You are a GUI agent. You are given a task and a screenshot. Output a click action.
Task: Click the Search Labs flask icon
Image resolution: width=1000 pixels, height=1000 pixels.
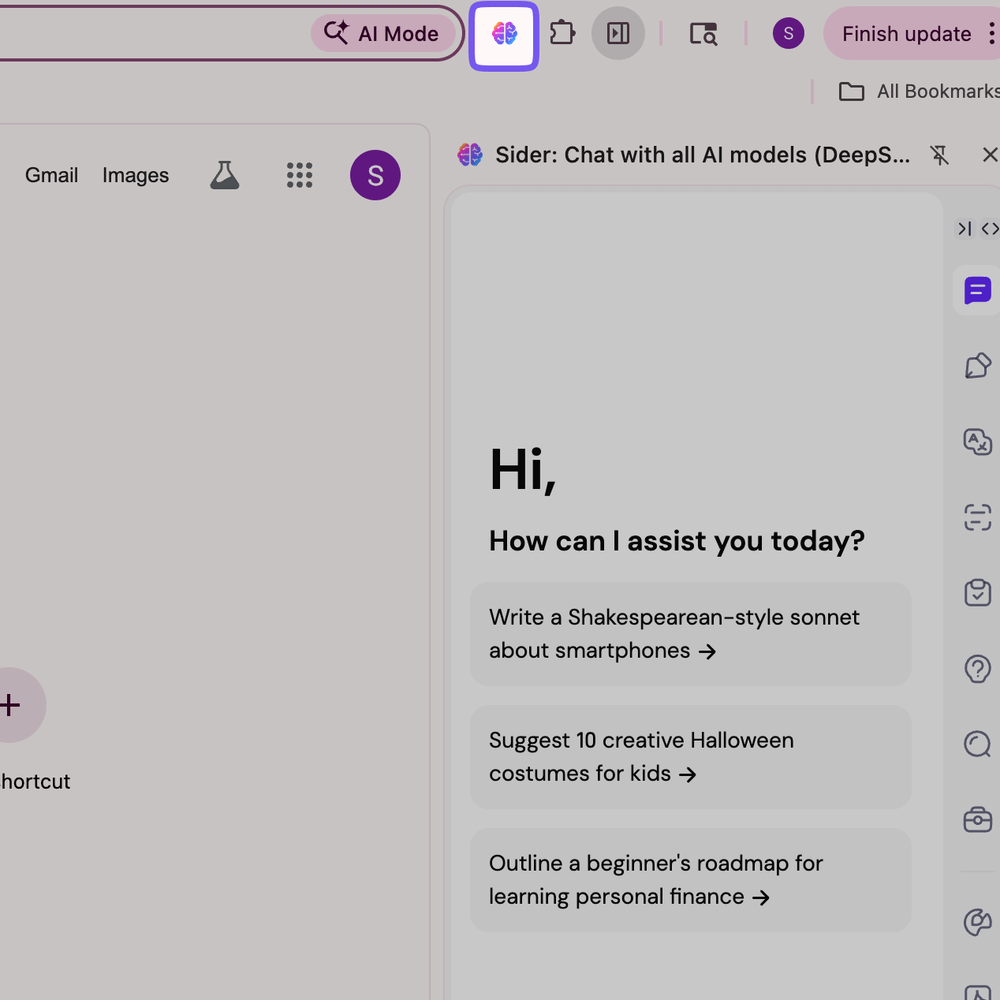224,175
